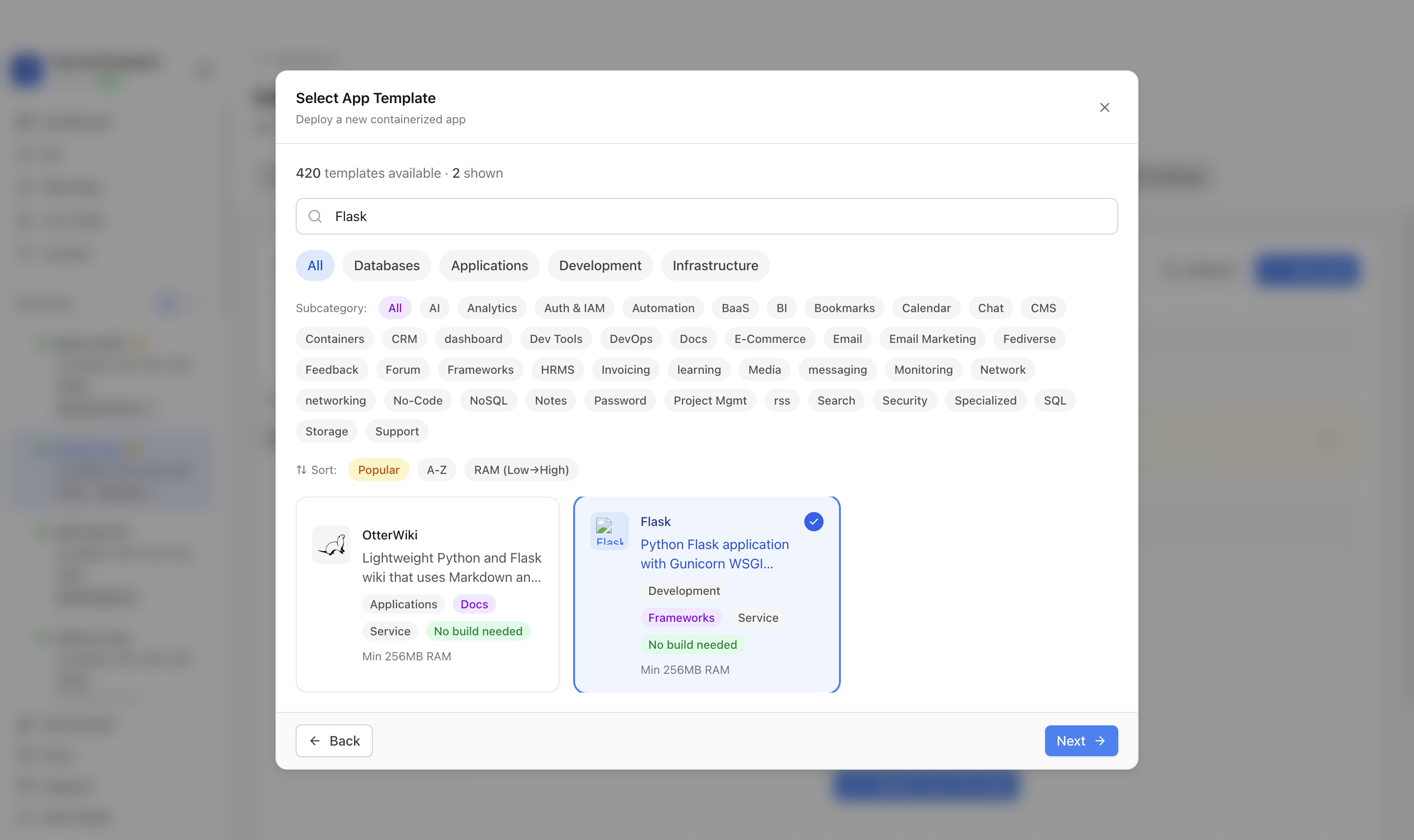Click the blue checkmark on Flask card
1414x840 pixels.
pyautogui.click(x=813, y=521)
